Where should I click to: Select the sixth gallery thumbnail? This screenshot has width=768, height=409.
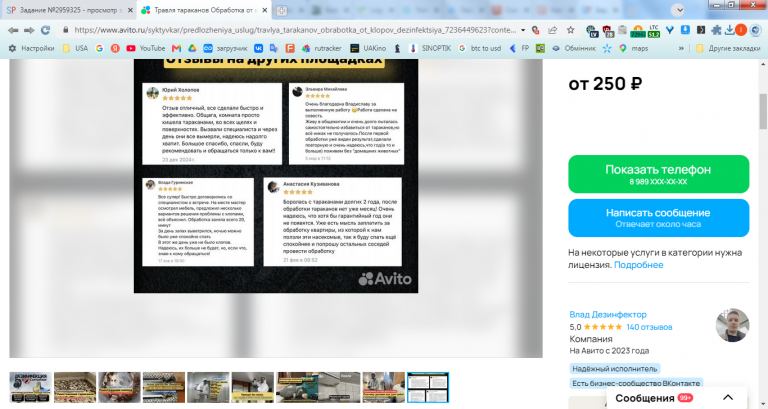pos(253,387)
